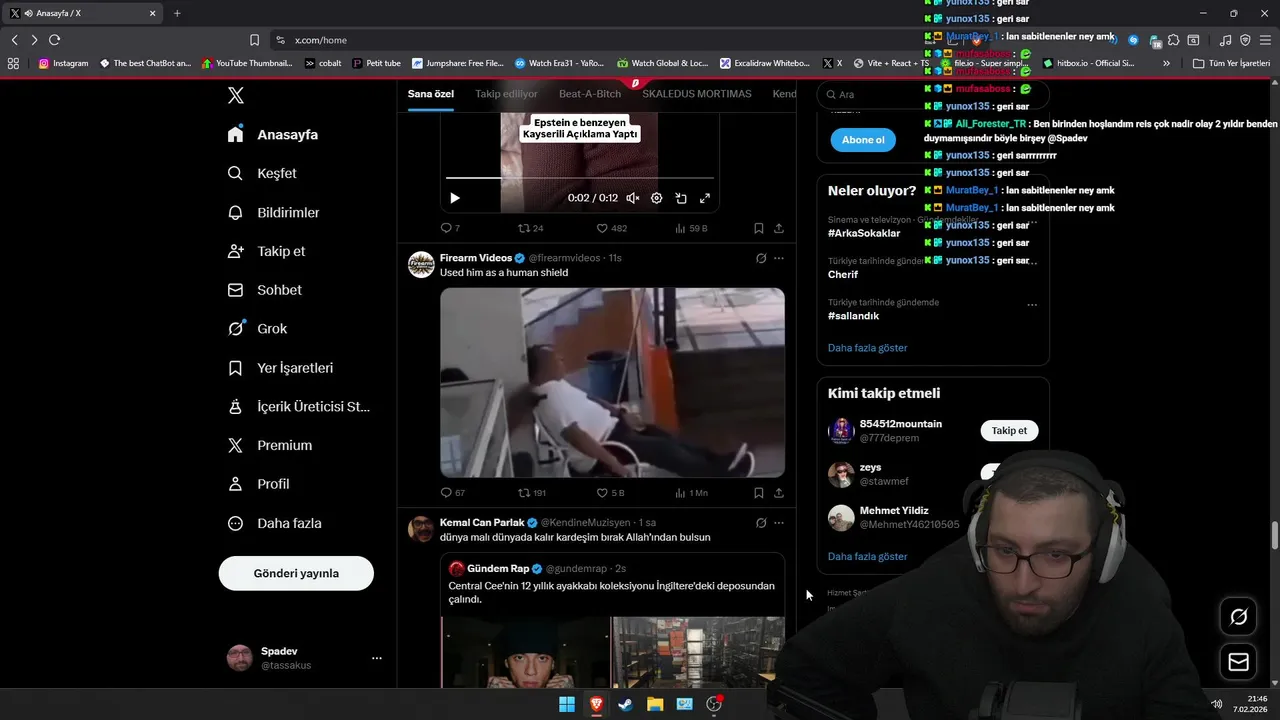Open account menu dots next to Spadev

pyautogui.click(x=377, y=658)
